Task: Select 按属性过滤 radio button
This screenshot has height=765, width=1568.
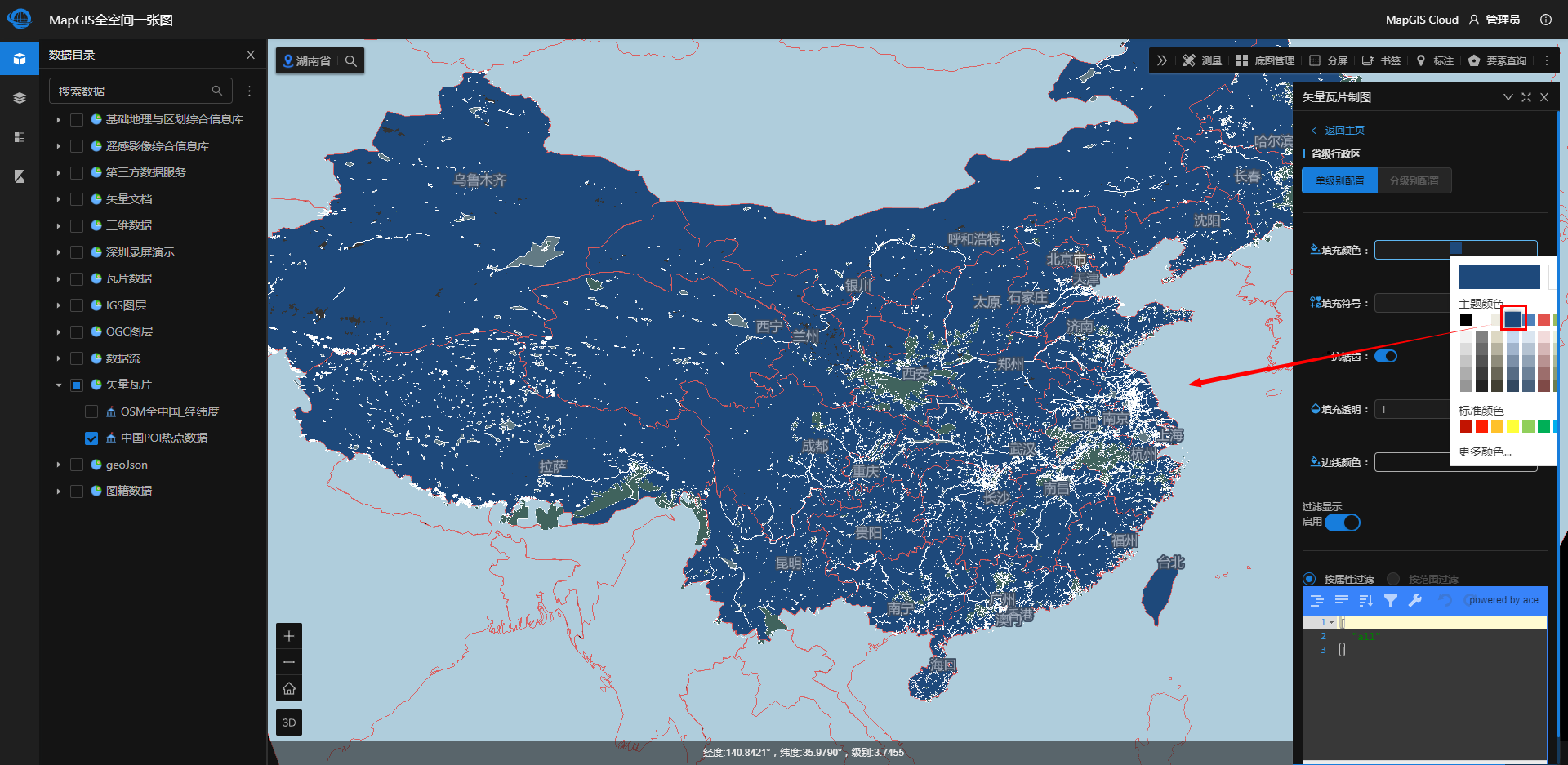Action: tap(1310, 579)
